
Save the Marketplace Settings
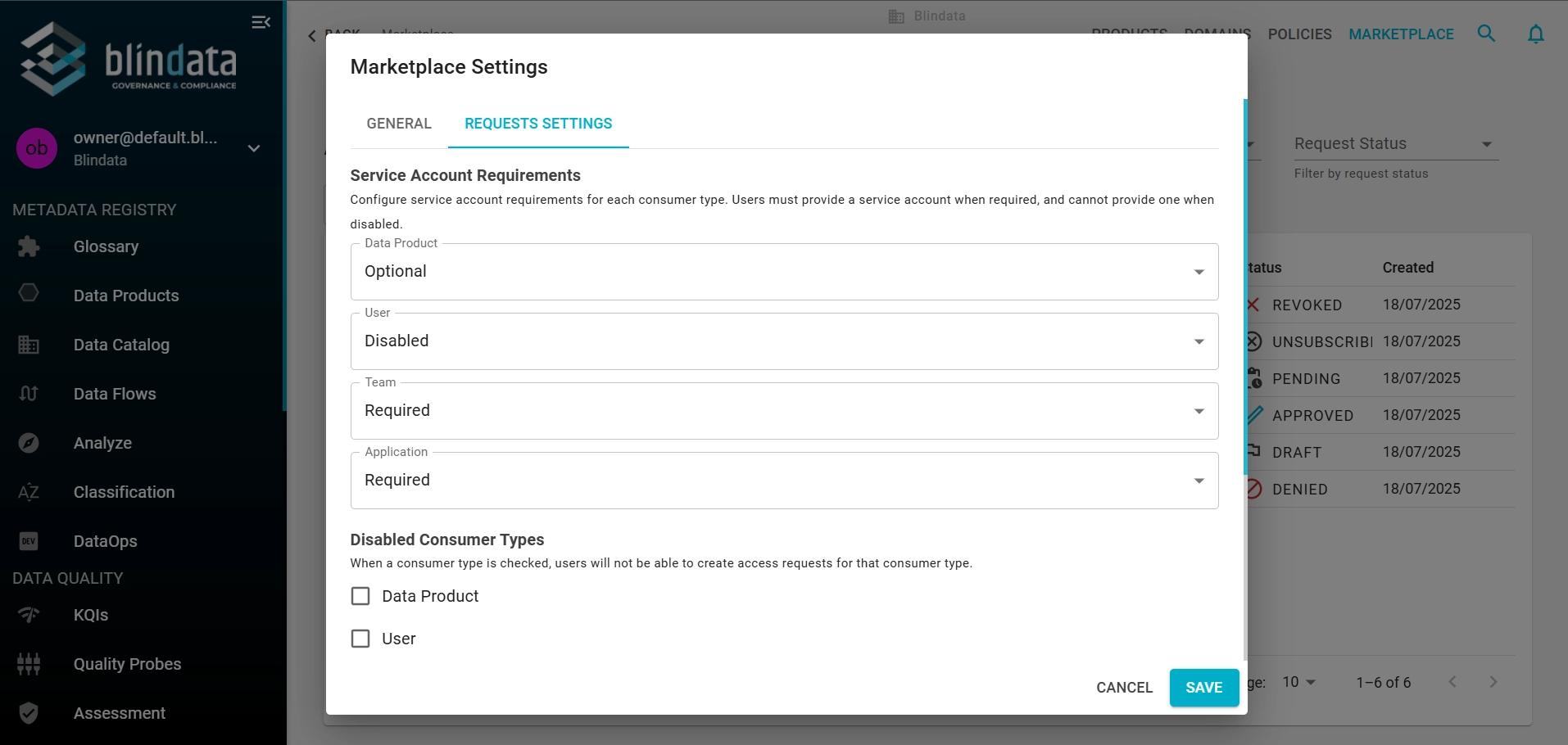(1203, 688)
